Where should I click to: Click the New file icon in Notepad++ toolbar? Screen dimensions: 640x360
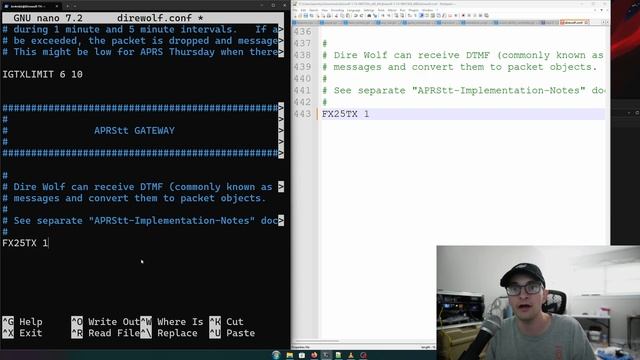[x=295, y=15]
